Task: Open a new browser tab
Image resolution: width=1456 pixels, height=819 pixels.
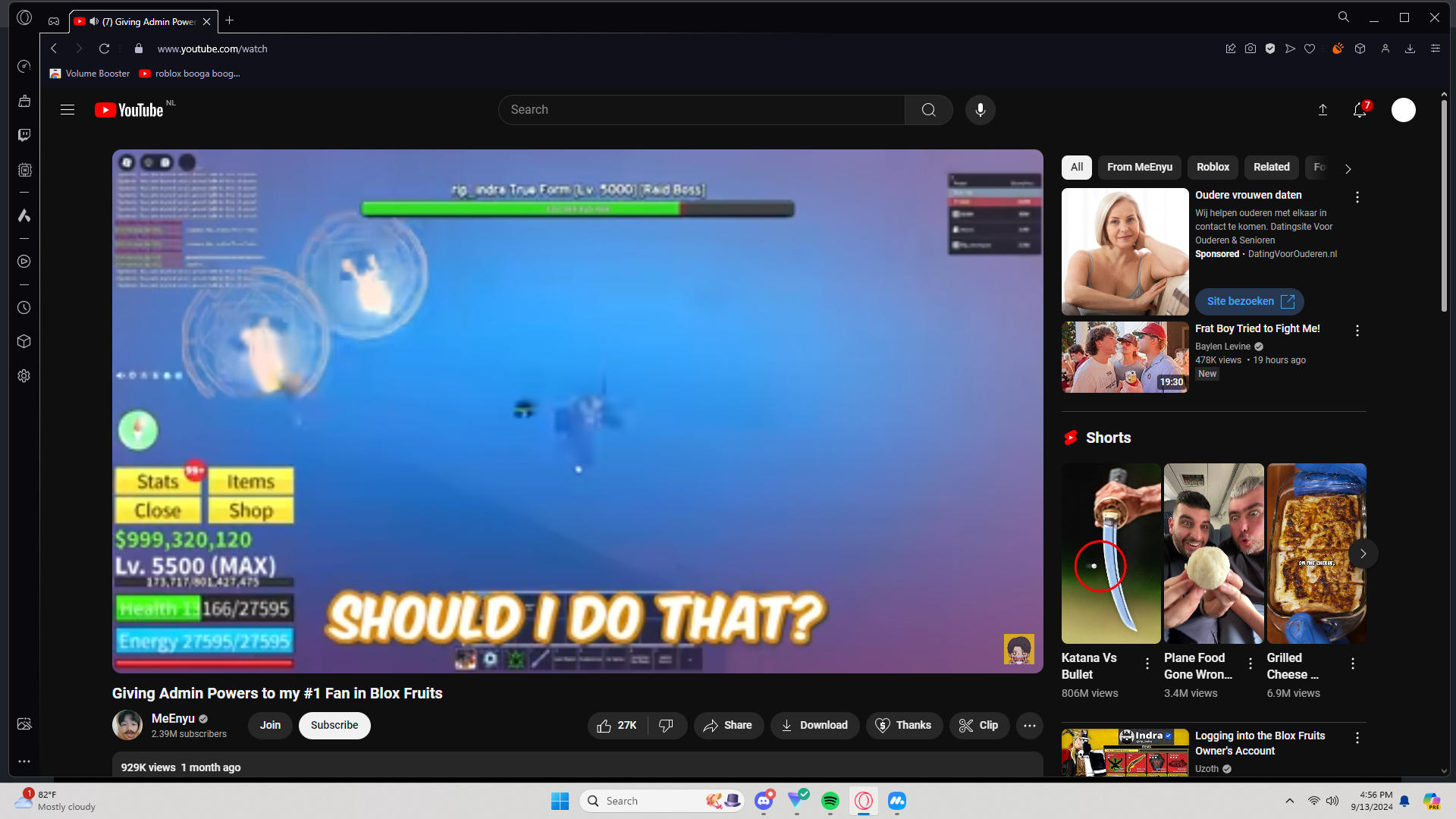Action: [x=230, y=20]
